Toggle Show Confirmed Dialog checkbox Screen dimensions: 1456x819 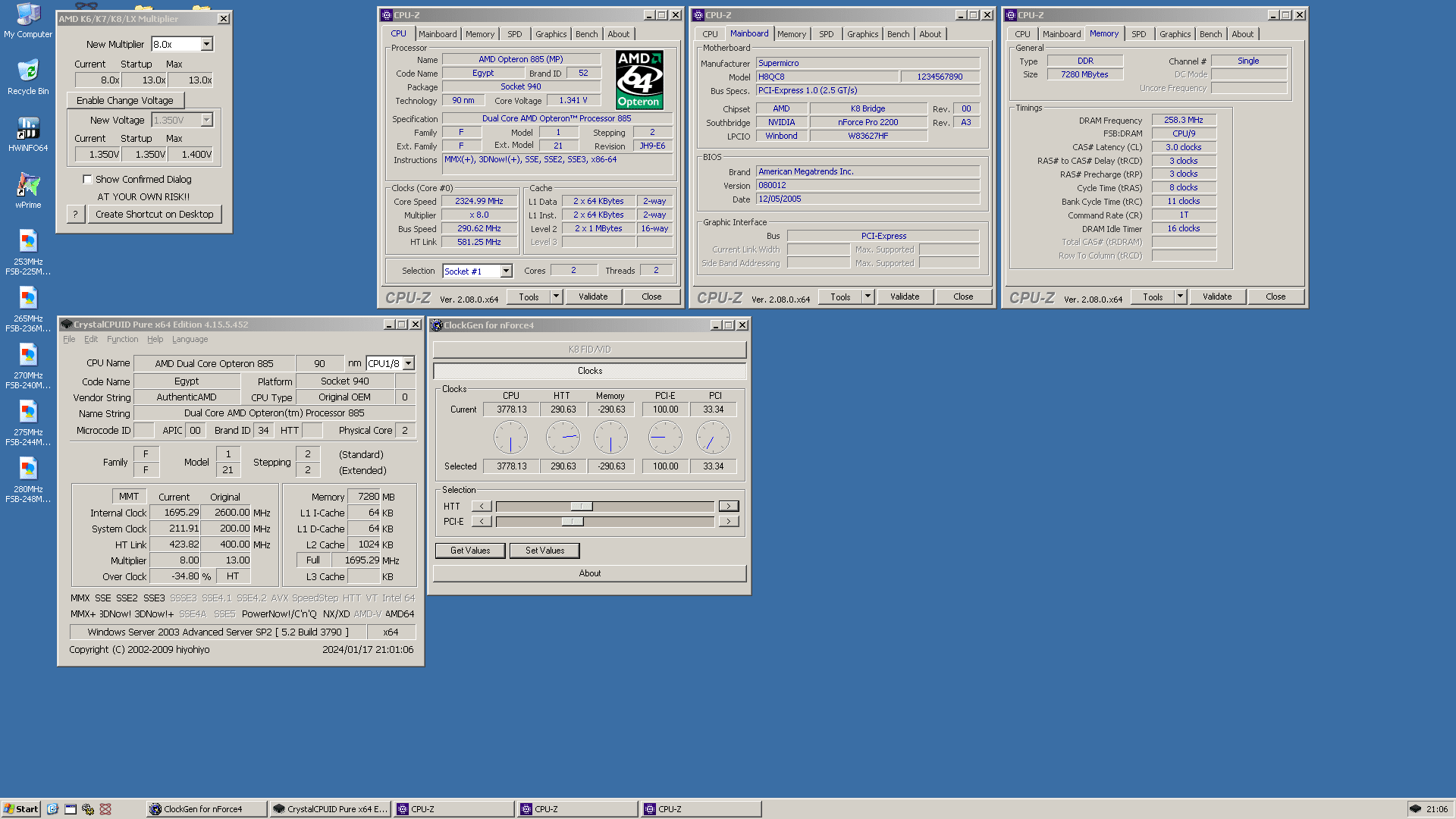pos(87,180)
